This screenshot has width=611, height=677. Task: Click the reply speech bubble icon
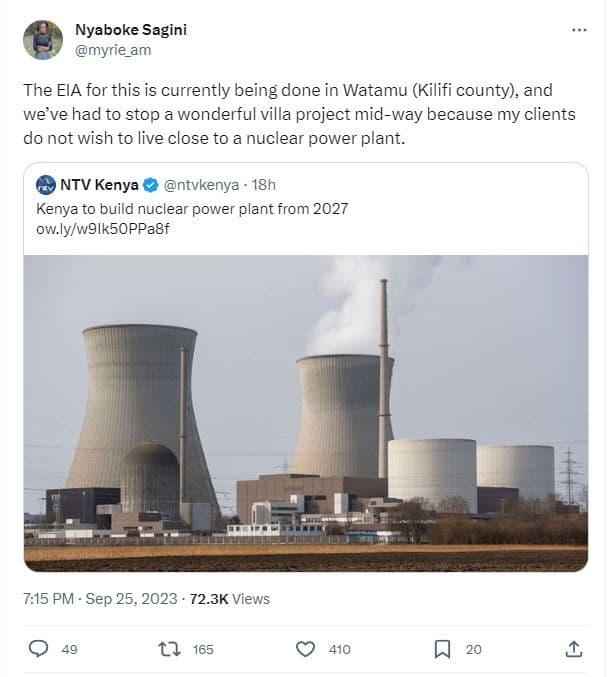click(39, 649)
